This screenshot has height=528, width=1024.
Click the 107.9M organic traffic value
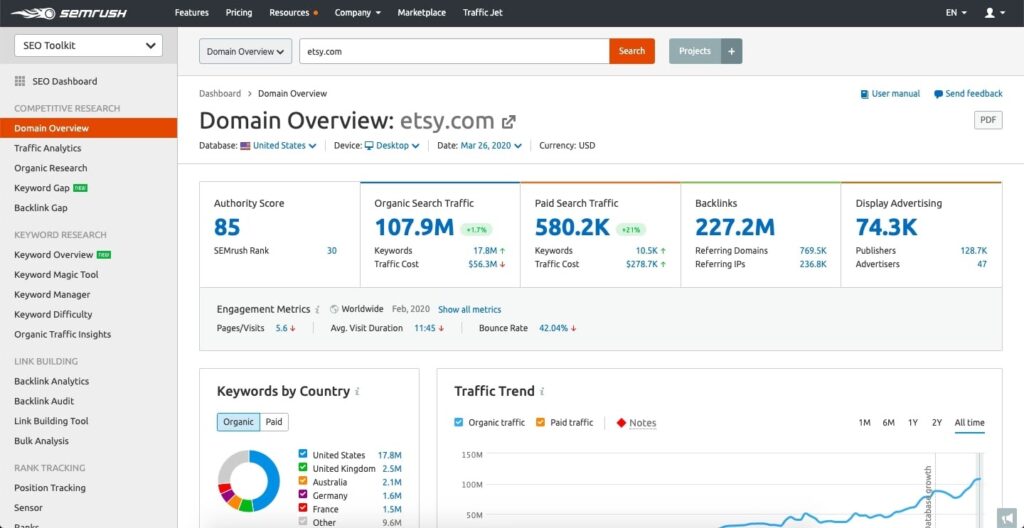coord(414,227)
